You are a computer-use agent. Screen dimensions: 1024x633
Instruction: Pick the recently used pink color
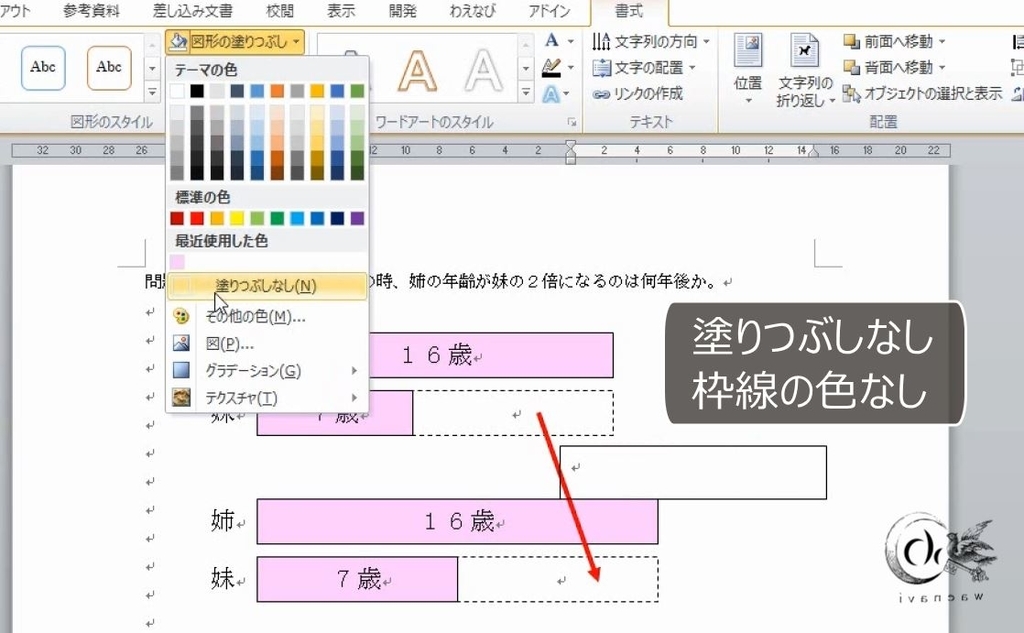click(177, 262)
